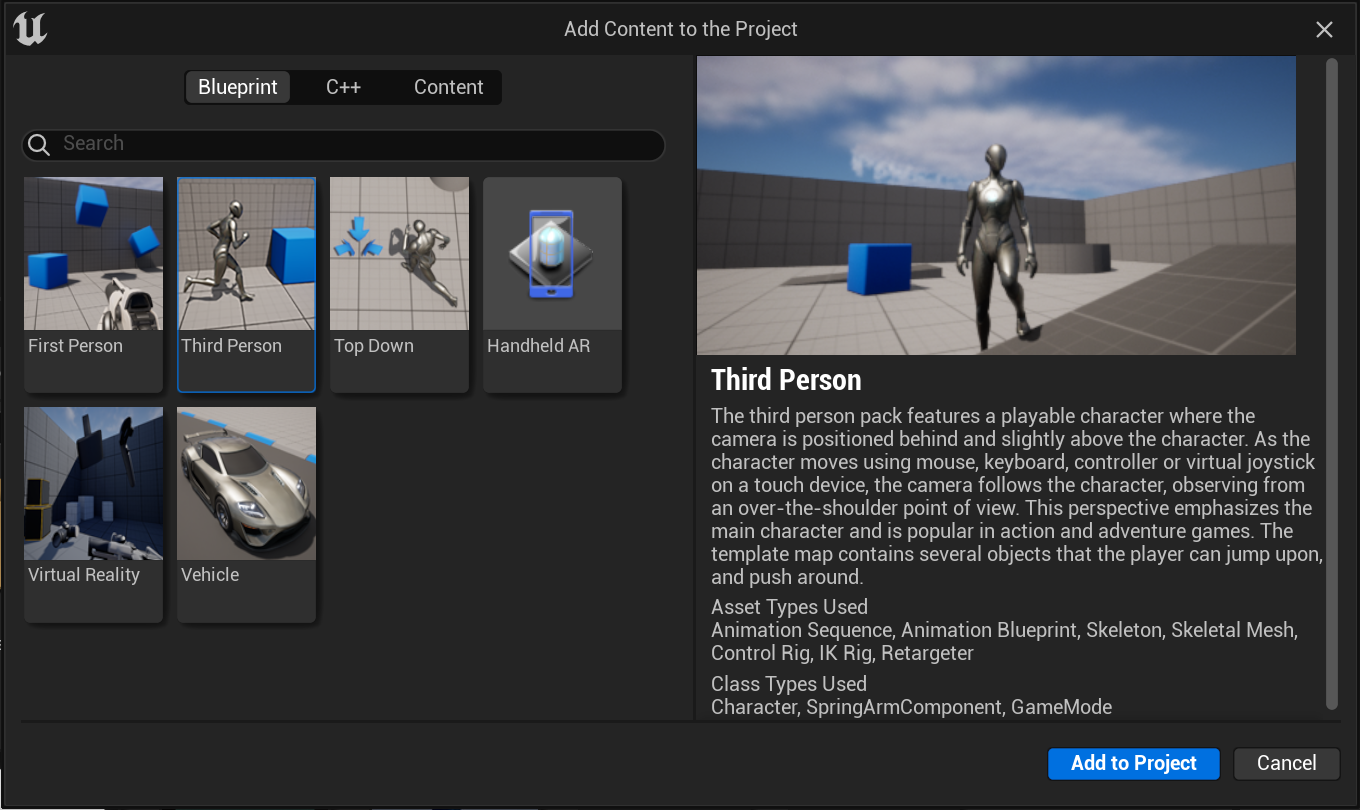
Task: Choose the Vehicle template thumbnail
Action: point(247,483)
